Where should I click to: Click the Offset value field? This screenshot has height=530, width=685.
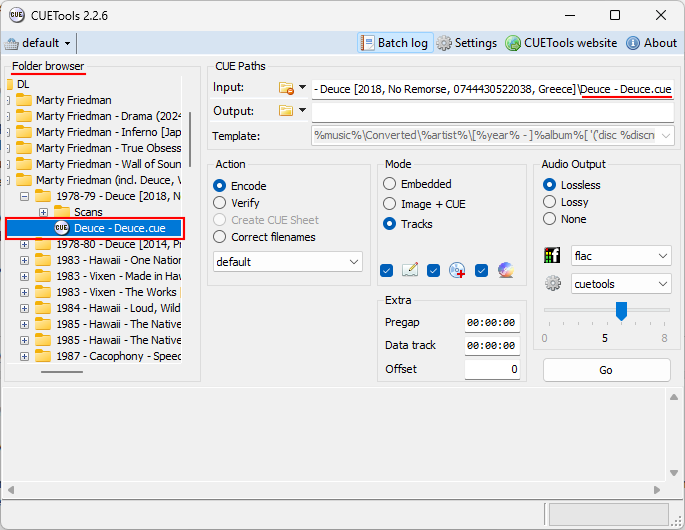pyautogui.click(x=492, y=369)
